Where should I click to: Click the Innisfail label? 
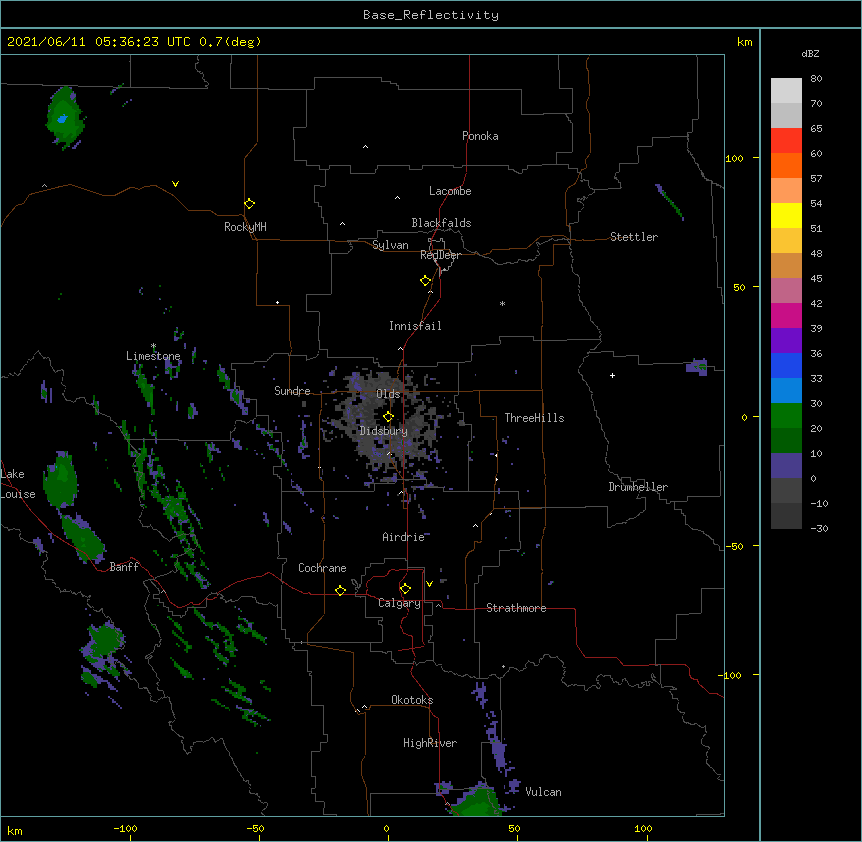pos(415,326)
